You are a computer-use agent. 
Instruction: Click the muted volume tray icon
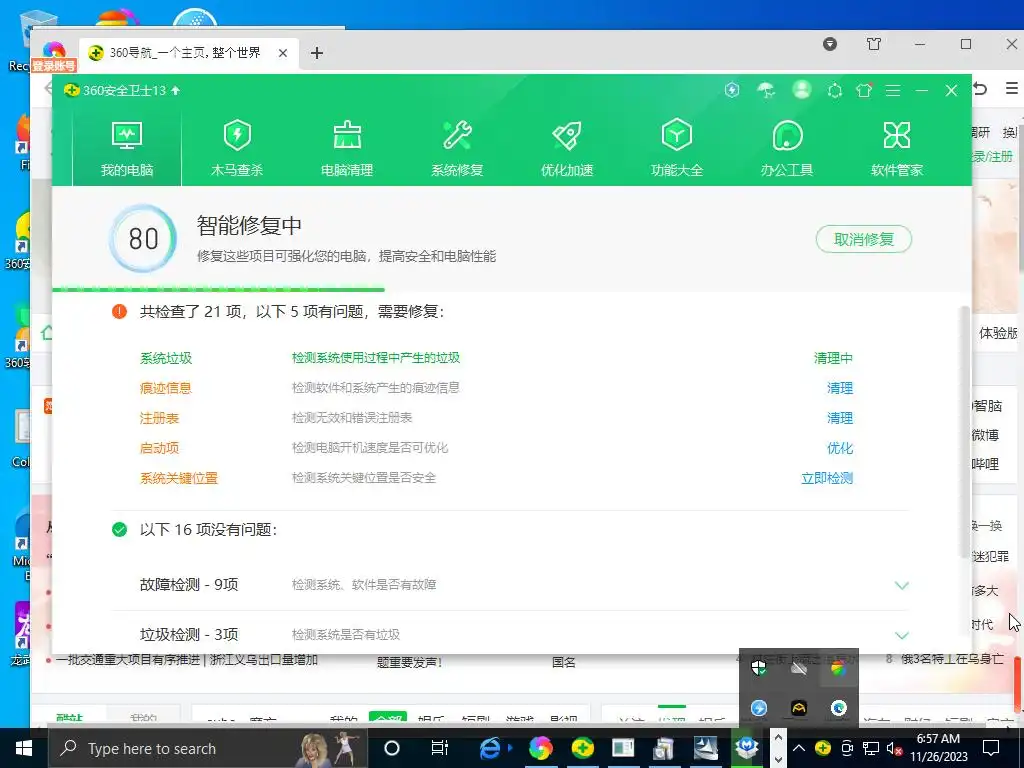pos(894,748)
